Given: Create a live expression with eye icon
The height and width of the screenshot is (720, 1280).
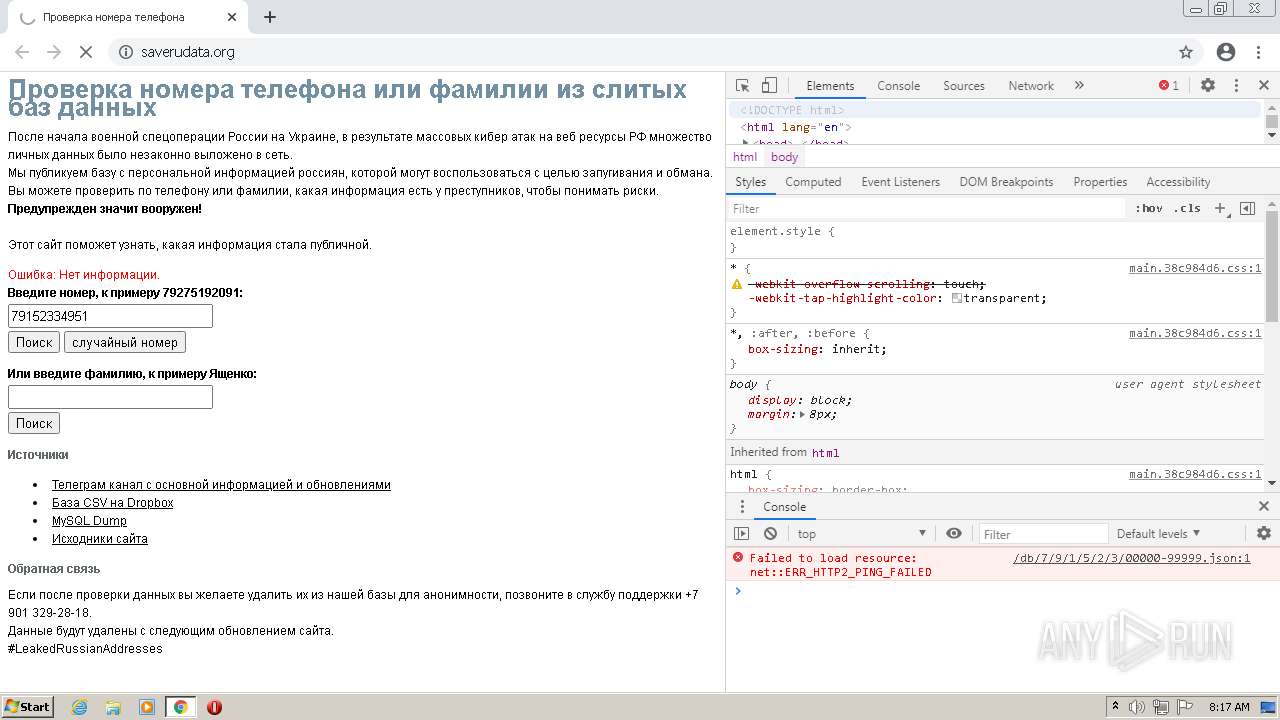Looking at the screenshot, I should tap(954, 534).
